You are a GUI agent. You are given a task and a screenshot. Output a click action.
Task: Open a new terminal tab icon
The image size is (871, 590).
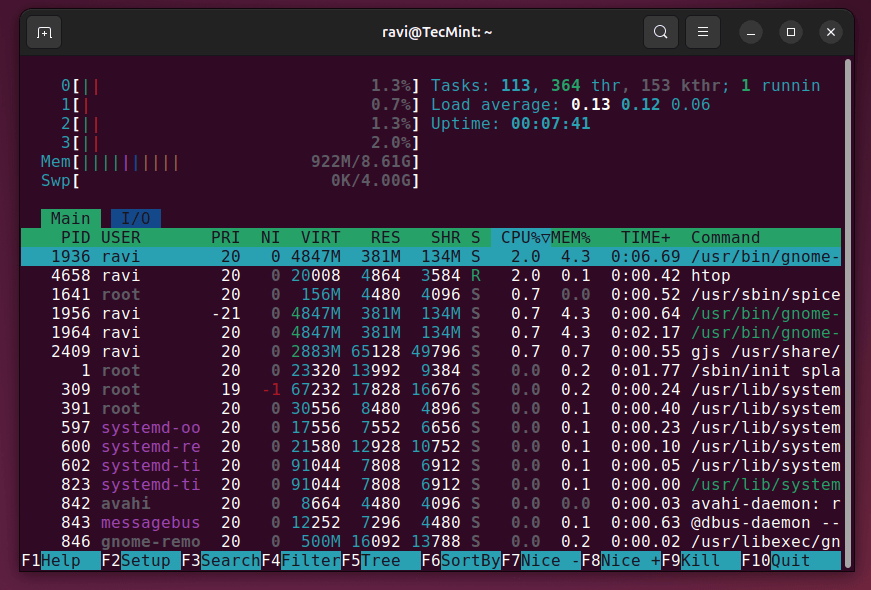pos(44,33)
